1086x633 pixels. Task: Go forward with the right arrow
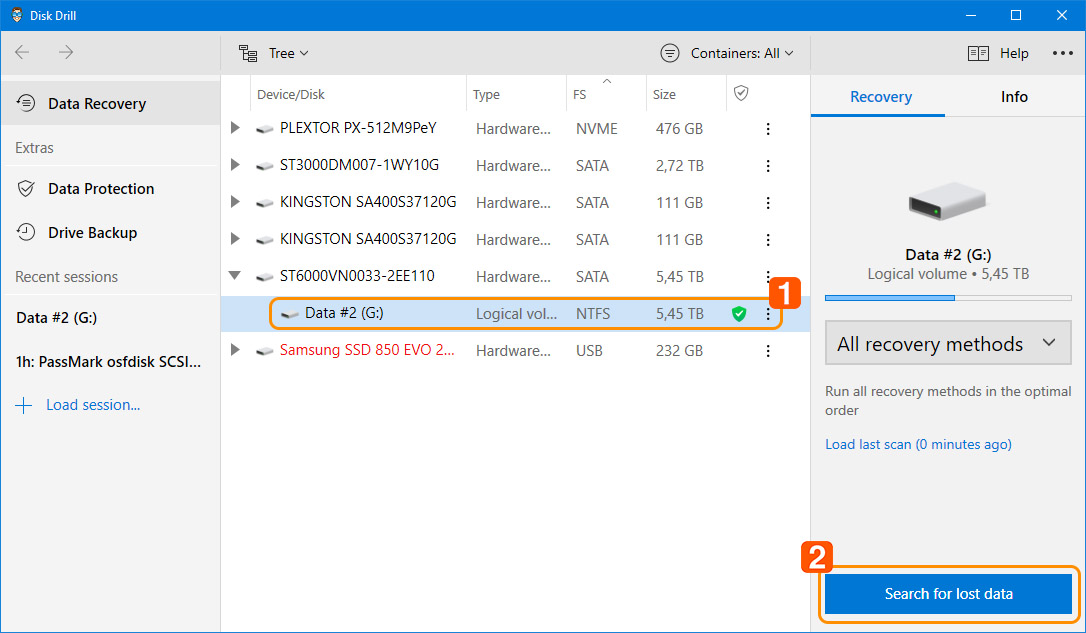pos(66,53)
